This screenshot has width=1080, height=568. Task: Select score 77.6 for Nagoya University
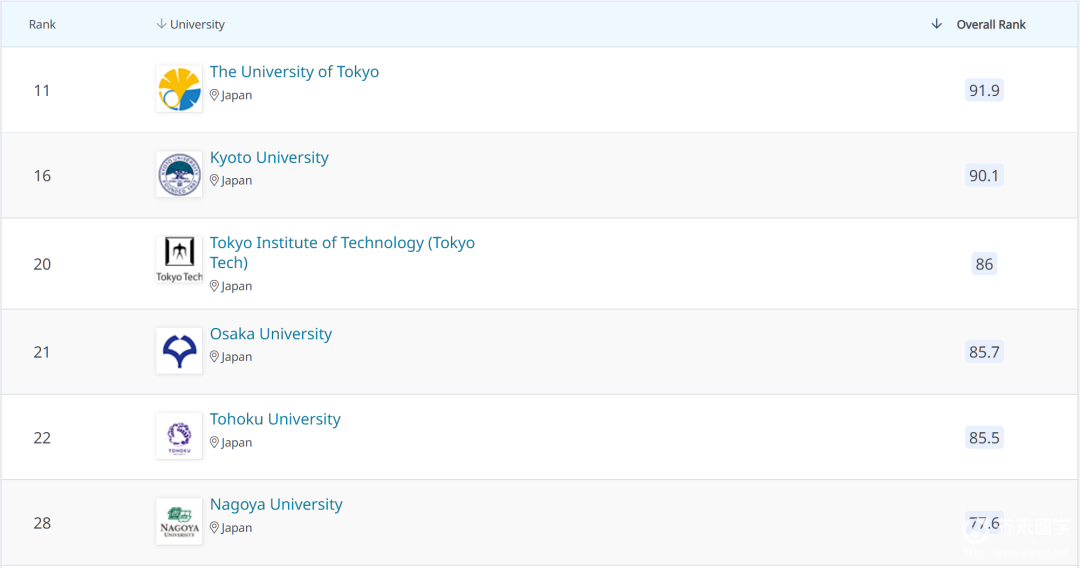pyautogui.click(x=984, y=523)
